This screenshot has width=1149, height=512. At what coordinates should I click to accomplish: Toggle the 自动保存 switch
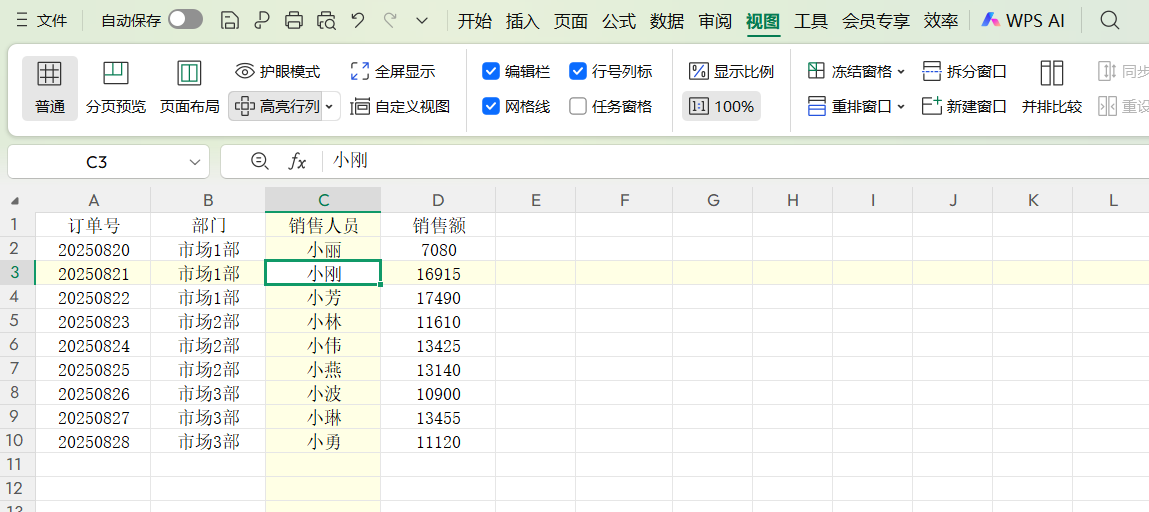point(185,21)
